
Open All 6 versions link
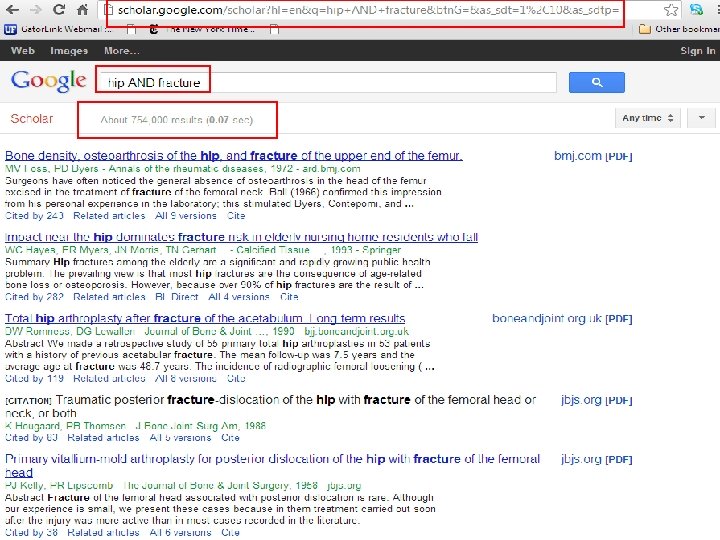(x=180, y=532)
